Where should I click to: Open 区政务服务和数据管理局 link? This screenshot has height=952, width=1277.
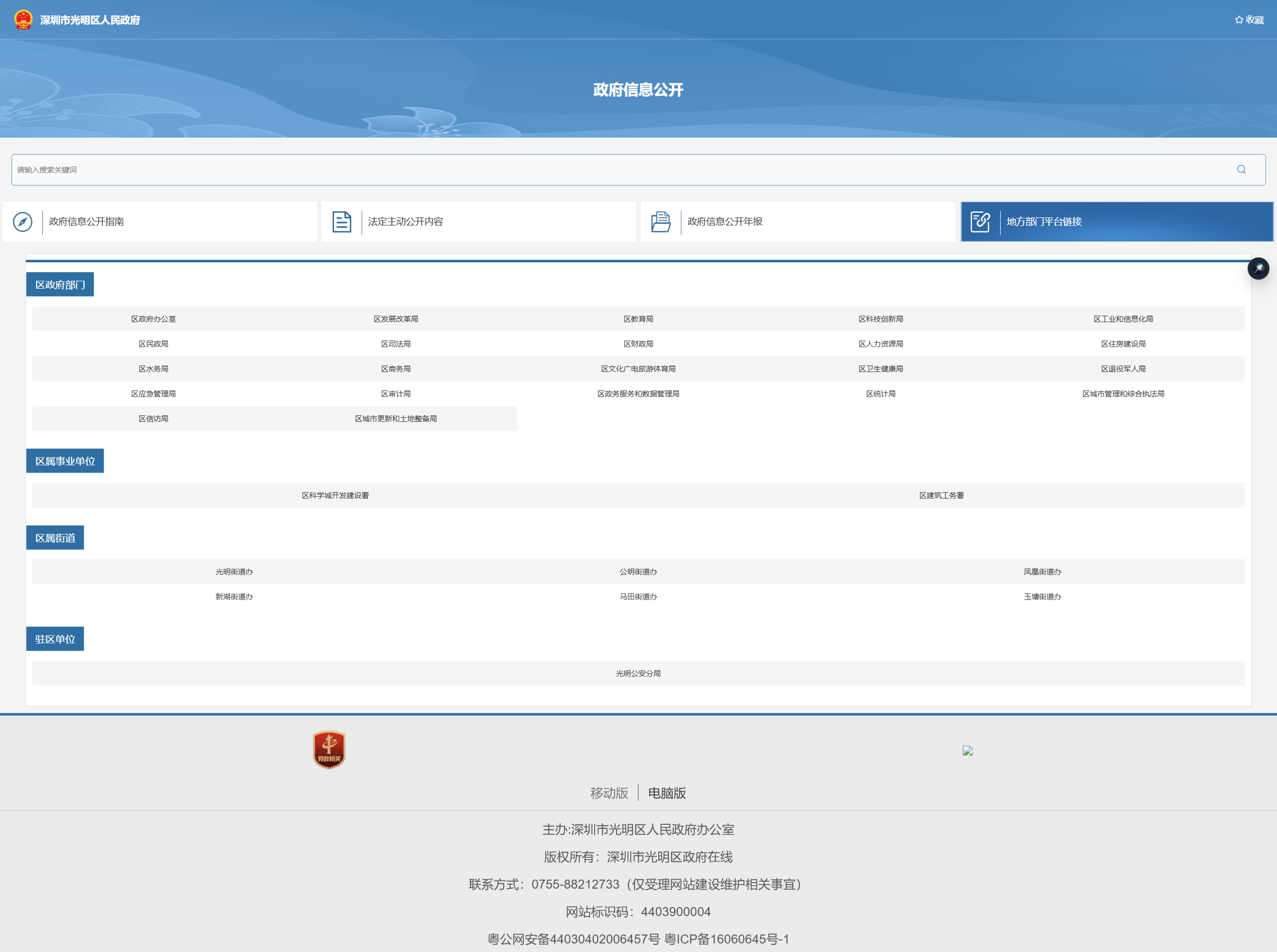pos(638,393)
